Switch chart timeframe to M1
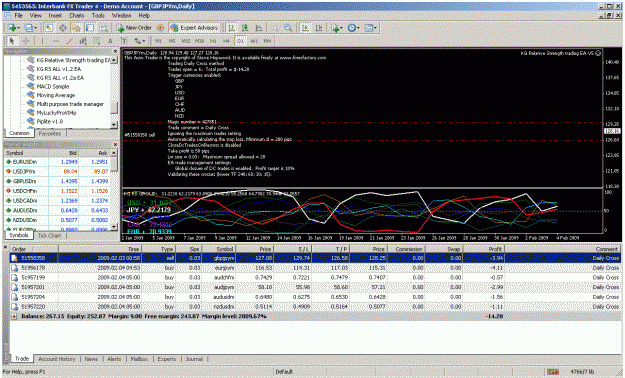The width and height of the screenshot is (625, 378). 158,41
